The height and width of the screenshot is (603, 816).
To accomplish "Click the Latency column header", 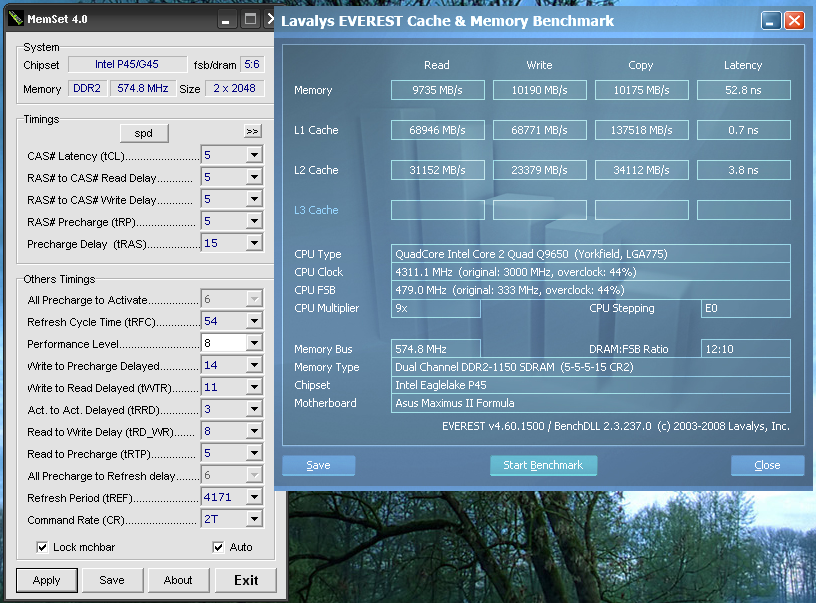I will (743, 65).
